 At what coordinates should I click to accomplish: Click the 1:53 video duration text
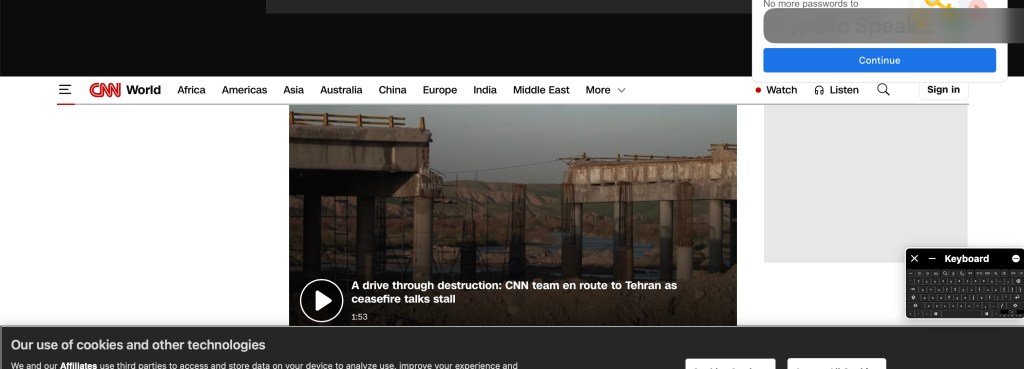pyautogui.click(x=359, y=317)
